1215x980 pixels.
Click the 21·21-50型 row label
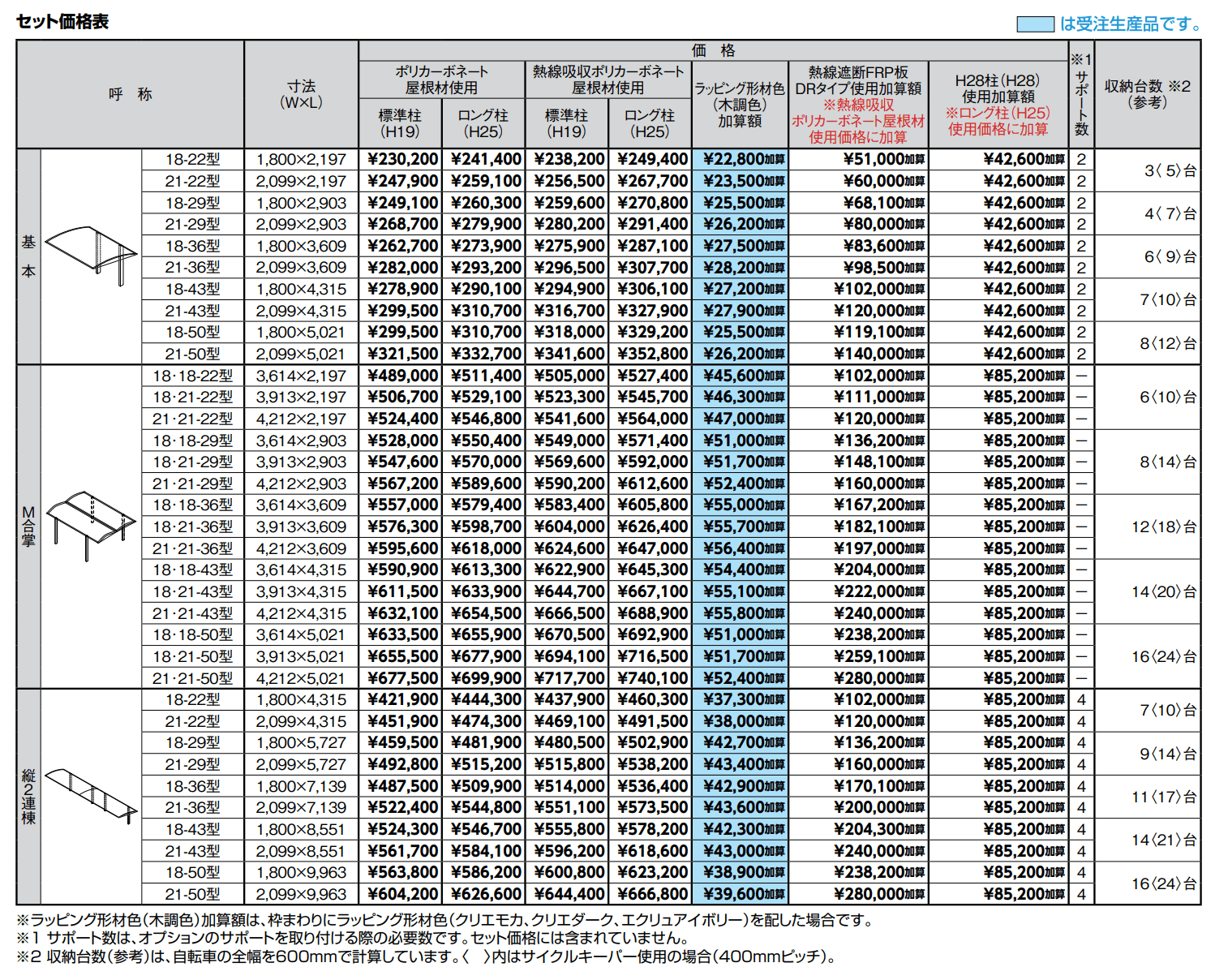tap(192, 678)
